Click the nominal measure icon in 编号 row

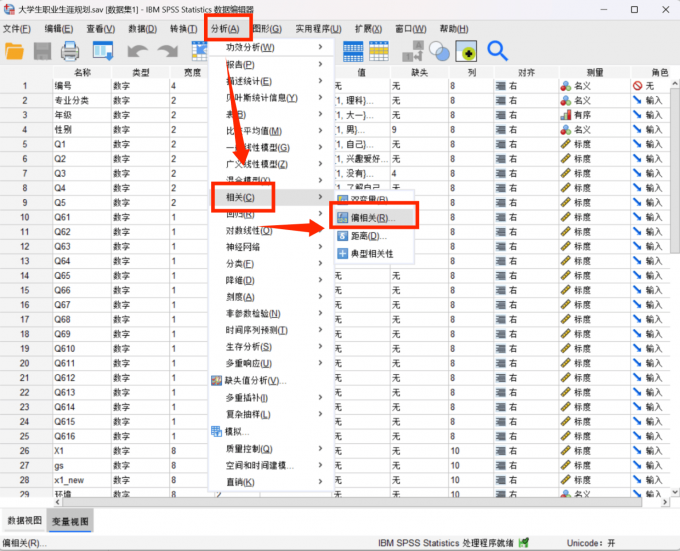point(566,86)
